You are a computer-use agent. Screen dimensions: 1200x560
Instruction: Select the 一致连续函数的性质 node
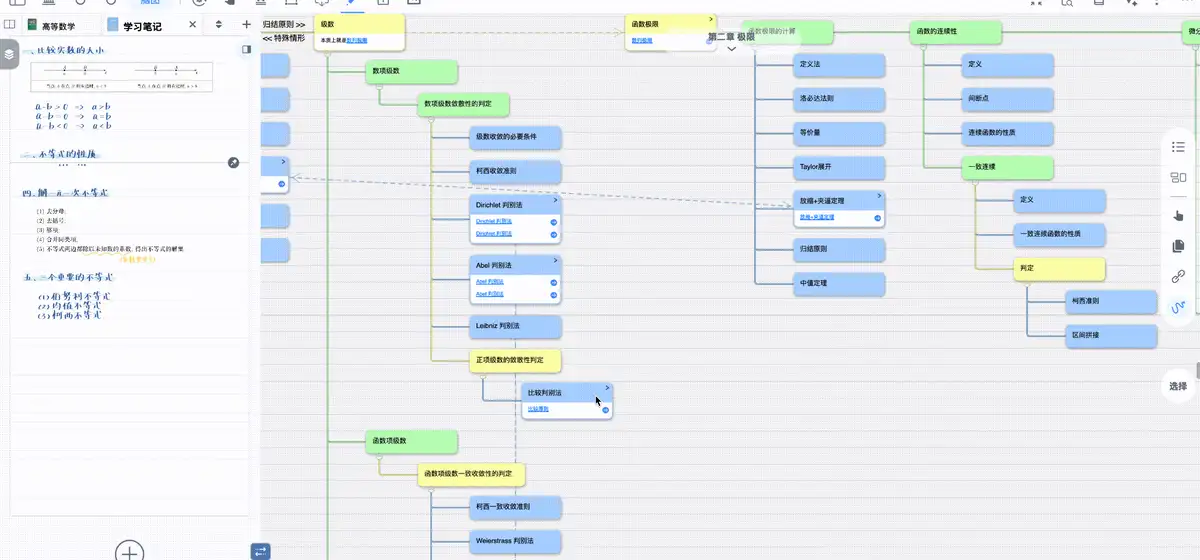pyautogui.click(x=1059, y=234)
